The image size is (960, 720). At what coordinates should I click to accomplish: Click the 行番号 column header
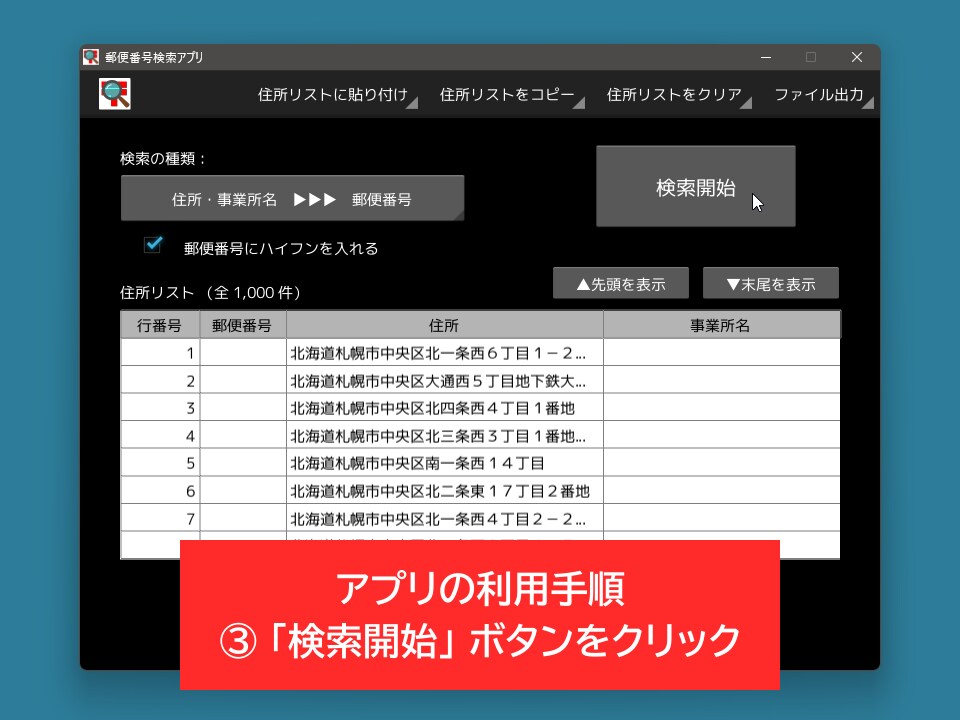160,325
